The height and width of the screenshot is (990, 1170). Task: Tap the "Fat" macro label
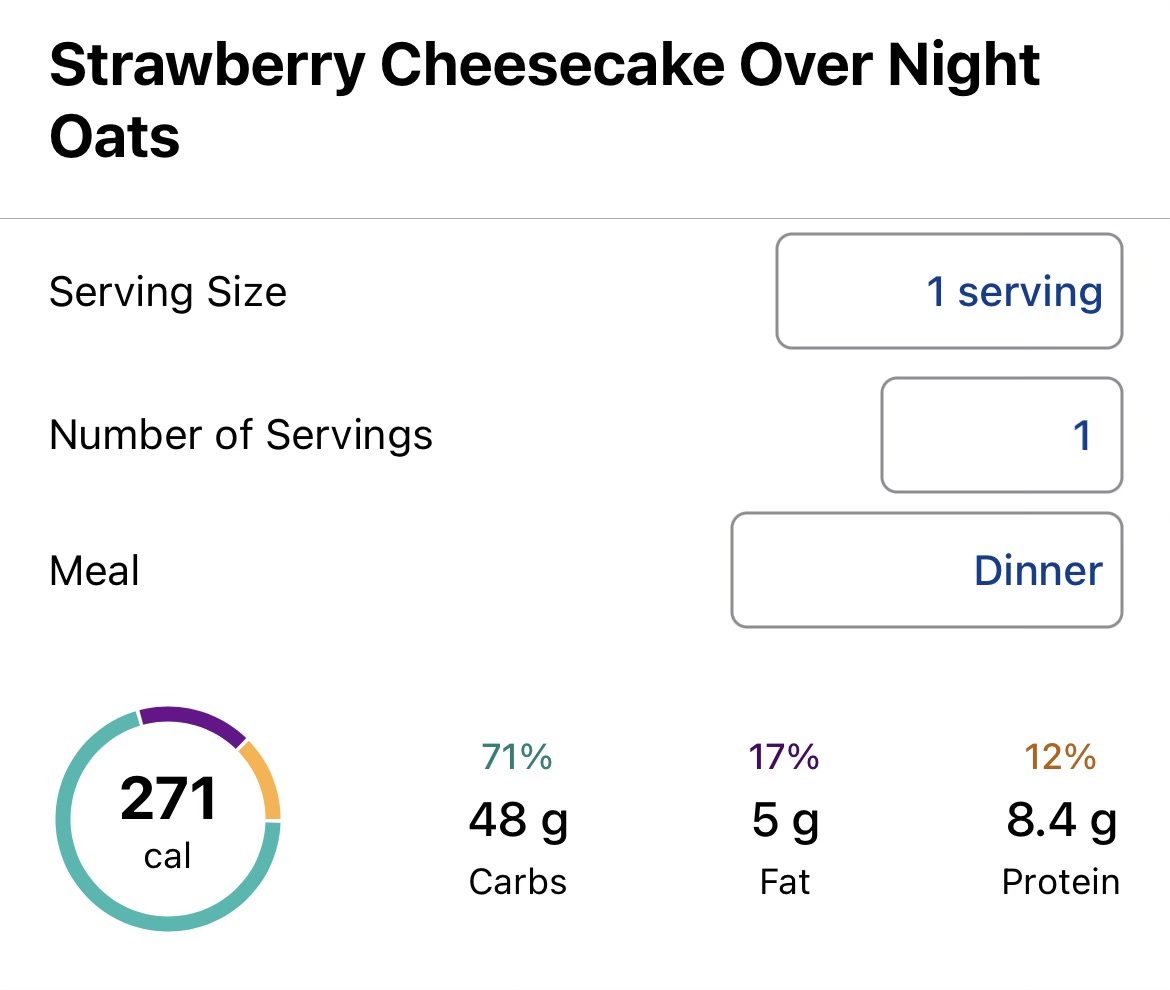tap(785, 882)
